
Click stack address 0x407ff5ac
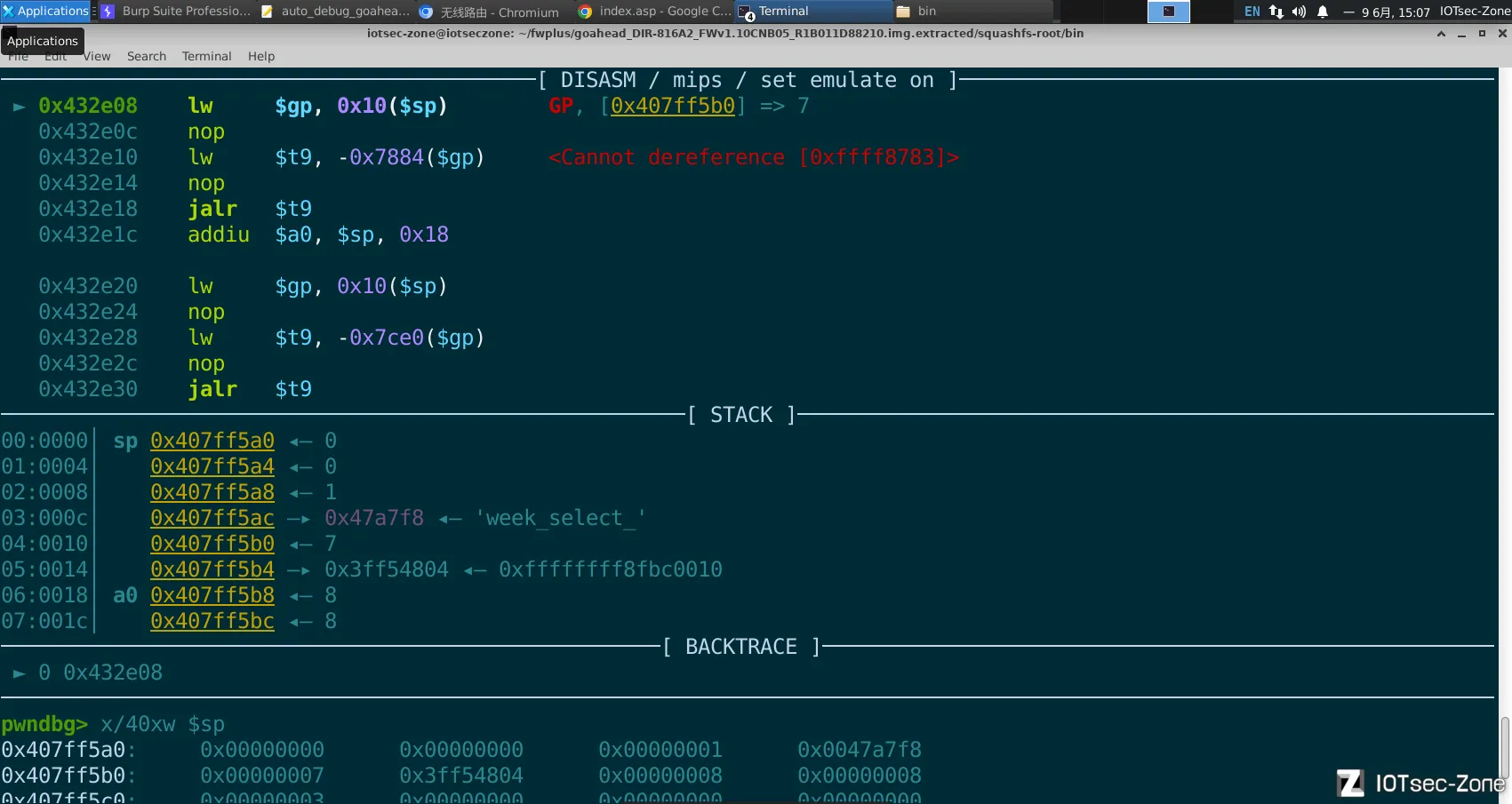coord(212,518)
